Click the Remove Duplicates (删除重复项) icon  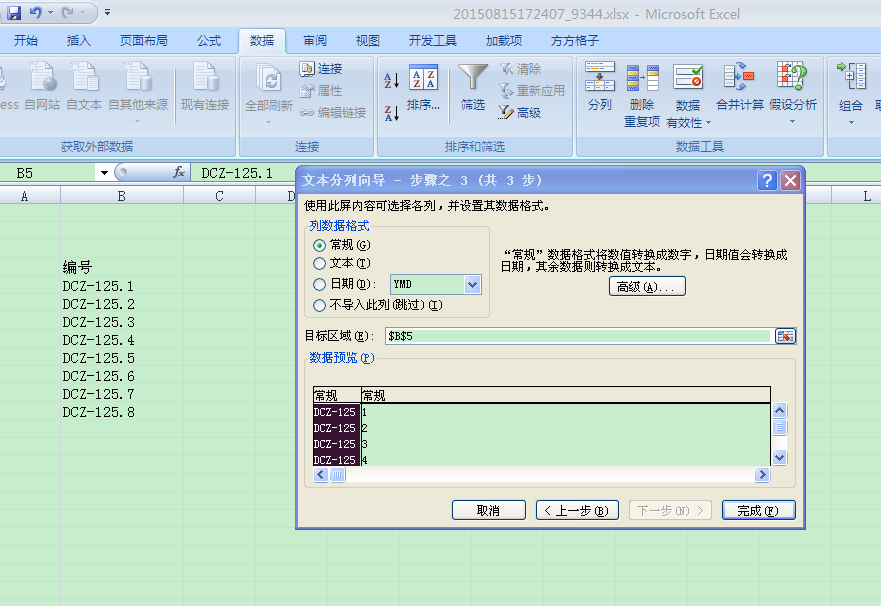(642, 78)
